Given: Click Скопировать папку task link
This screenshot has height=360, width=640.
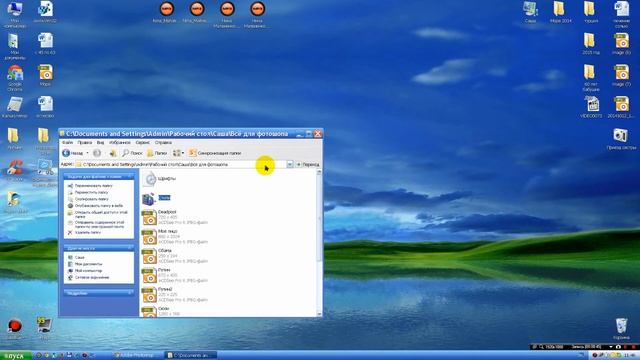Looking at the screenshot, I should pyautogui.click(x=91, y=199).
